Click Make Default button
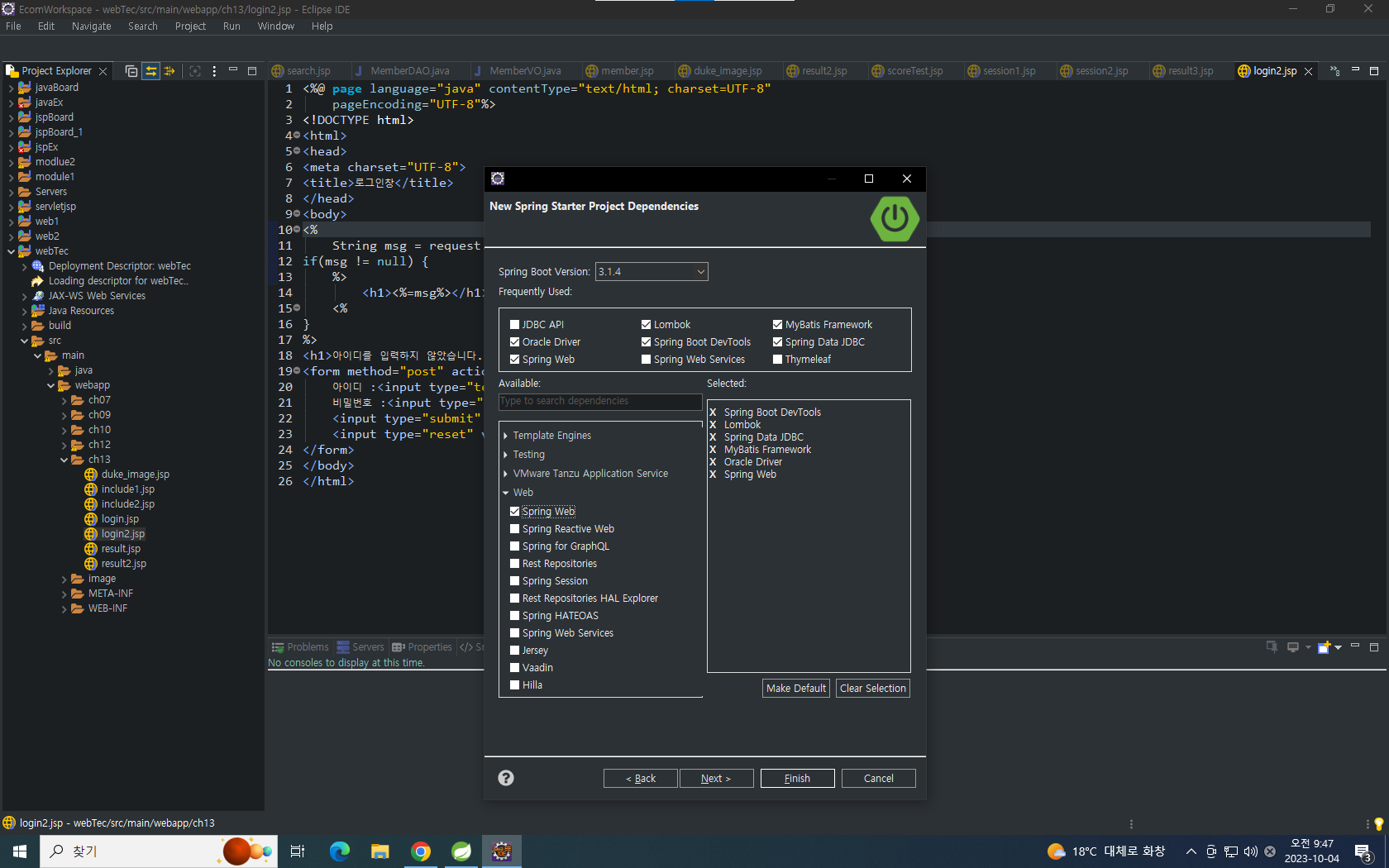Viewport: 1389px width, 868px height. (795, 689)
